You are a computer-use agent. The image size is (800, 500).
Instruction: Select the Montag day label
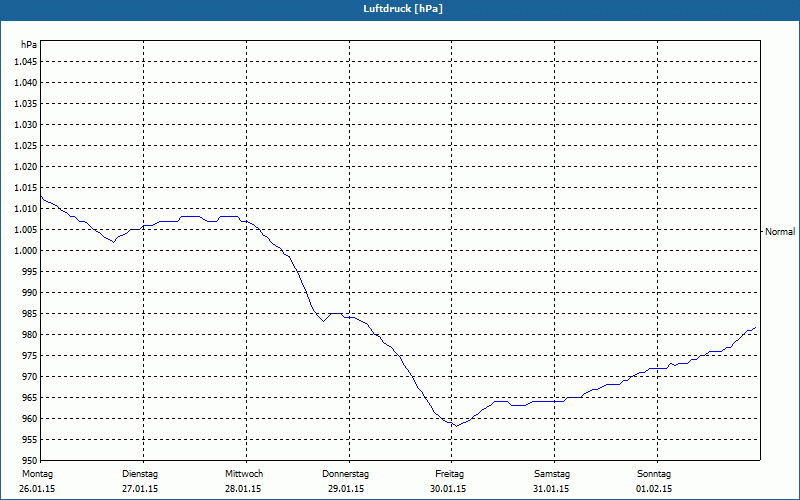point(37,474)
